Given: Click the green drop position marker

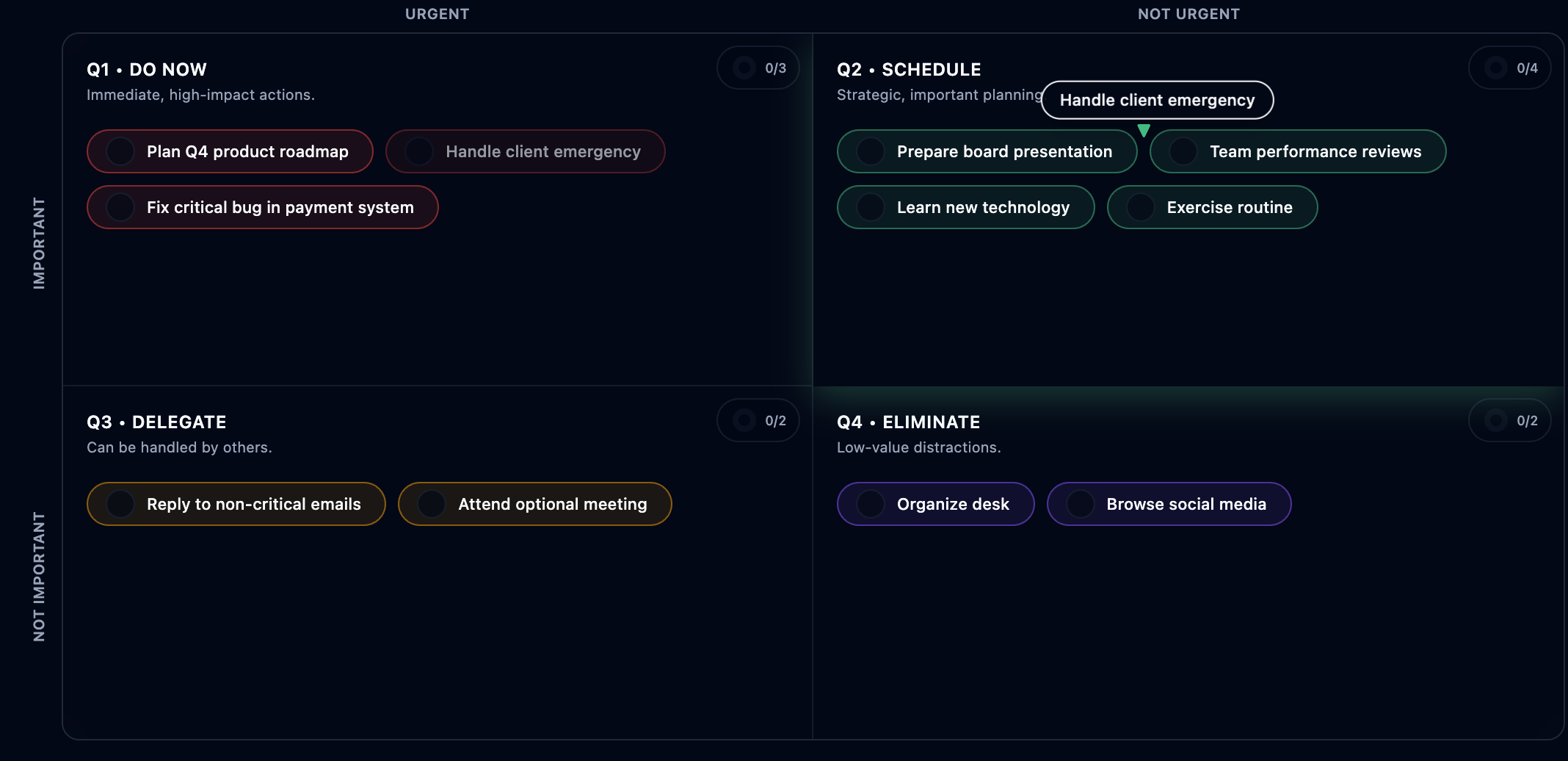Looking at the screenshot, I should pyautogui.click(x=1144, y=131).
